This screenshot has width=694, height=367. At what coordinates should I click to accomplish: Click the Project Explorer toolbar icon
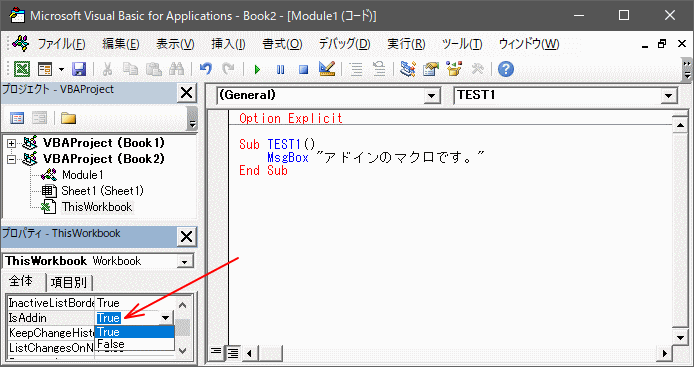tap(408, 69)
